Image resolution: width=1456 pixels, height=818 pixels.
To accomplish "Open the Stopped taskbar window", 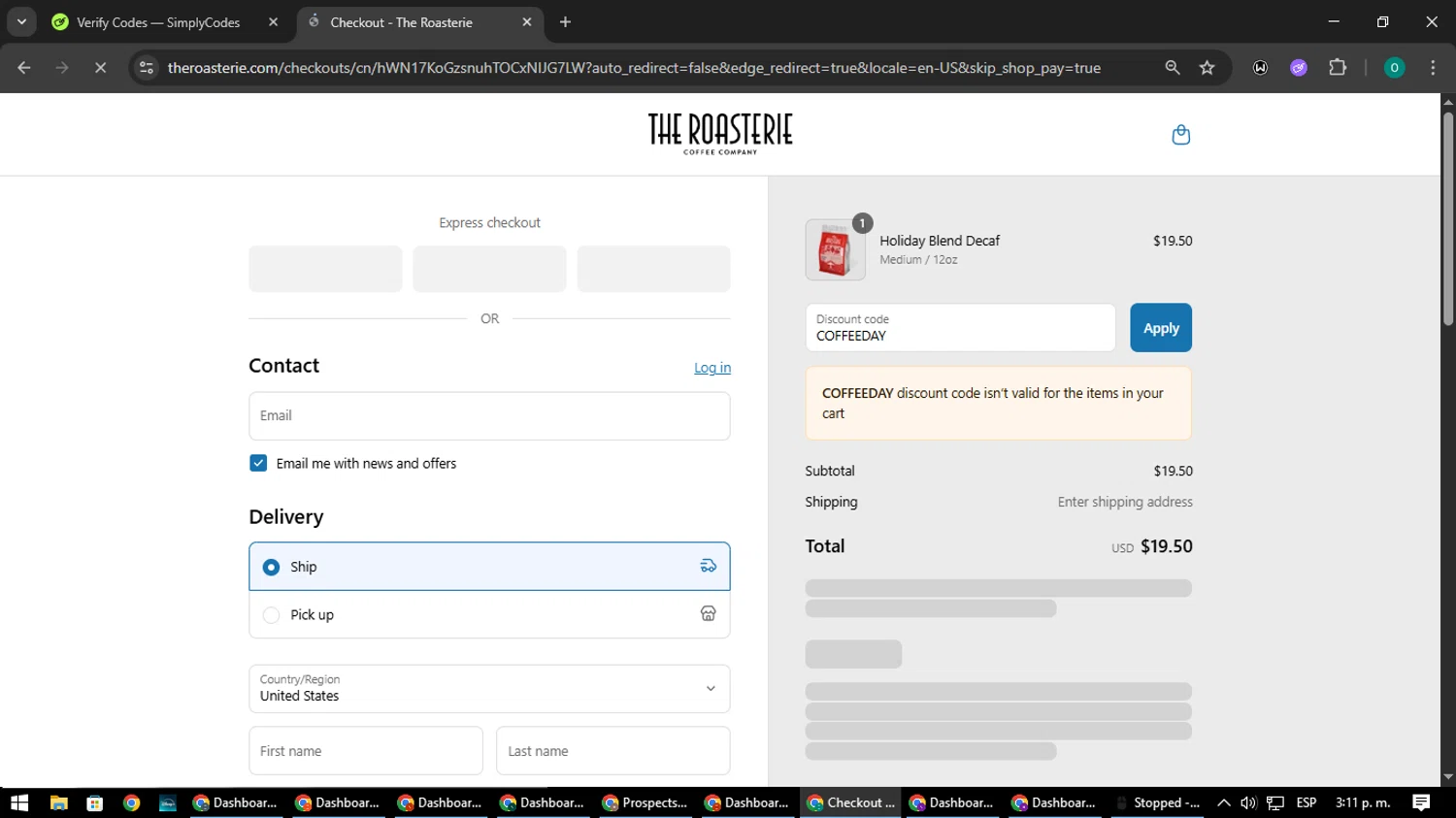I will pyautogui.click(x=1157, y=802).
